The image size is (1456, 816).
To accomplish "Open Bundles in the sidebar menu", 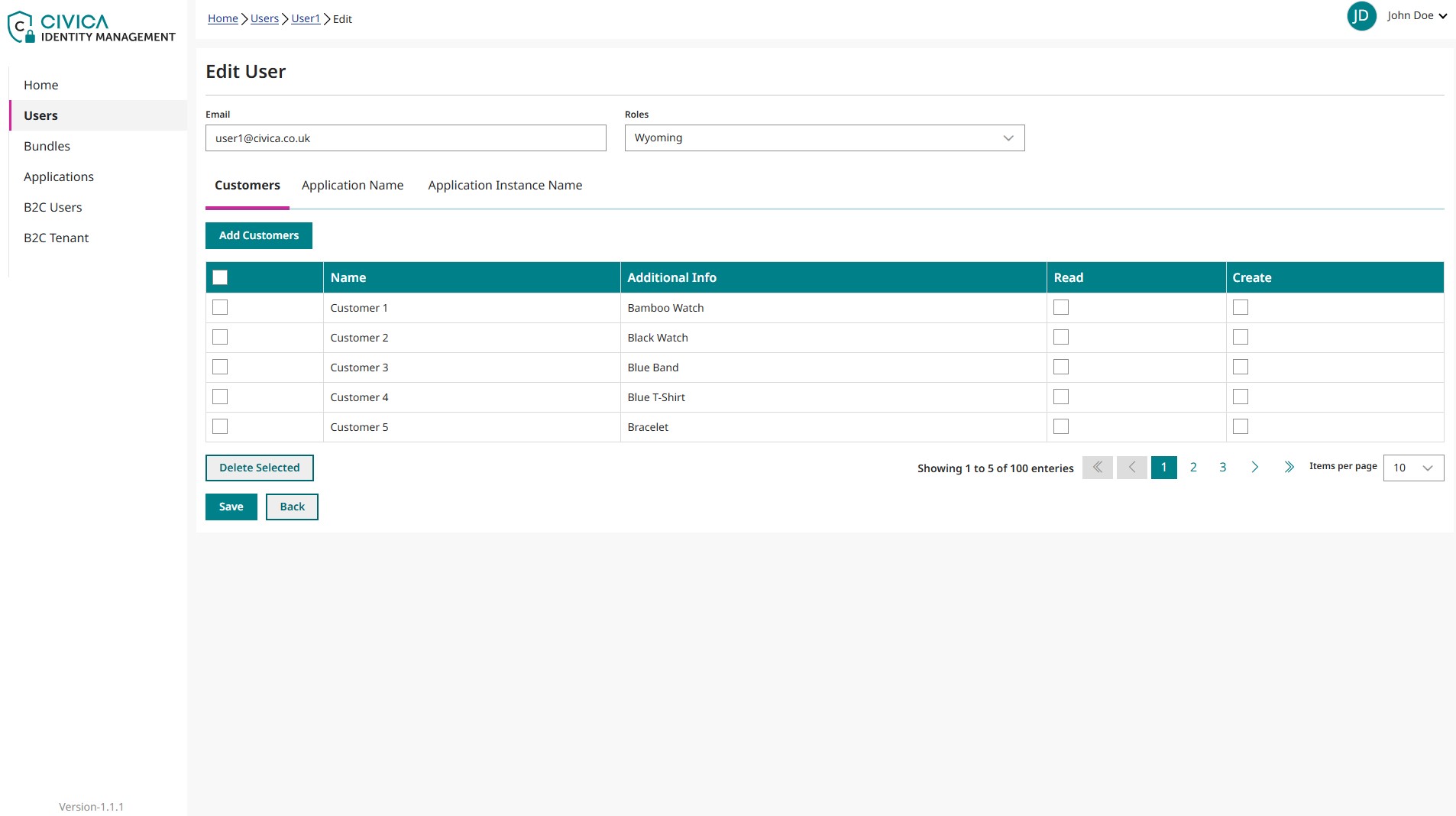I will 47,146.
